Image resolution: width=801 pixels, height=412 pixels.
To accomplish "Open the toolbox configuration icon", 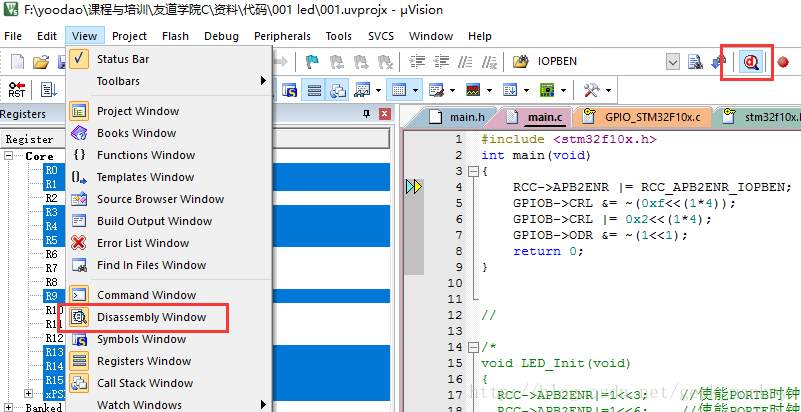I will [x=591, y=90].
